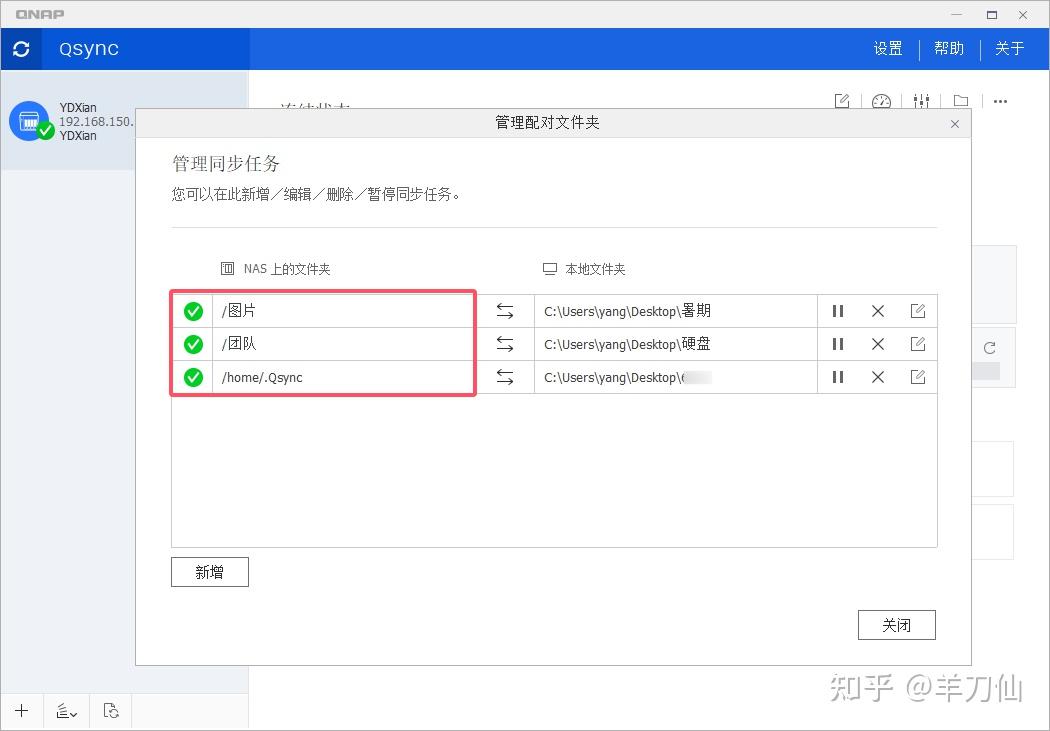Click the 关闭 button to close dialog
The image size is (1050, 731).
(x=896, y=624)
